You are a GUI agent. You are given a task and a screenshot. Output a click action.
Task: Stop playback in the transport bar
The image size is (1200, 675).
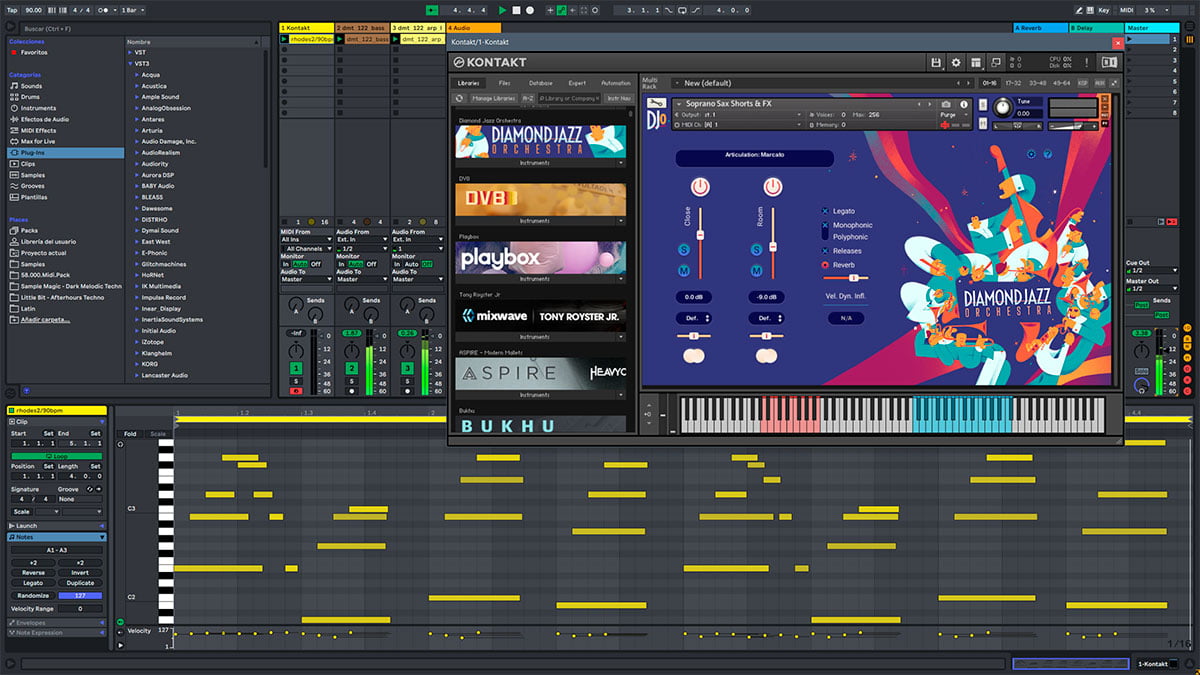click(516, 10)
